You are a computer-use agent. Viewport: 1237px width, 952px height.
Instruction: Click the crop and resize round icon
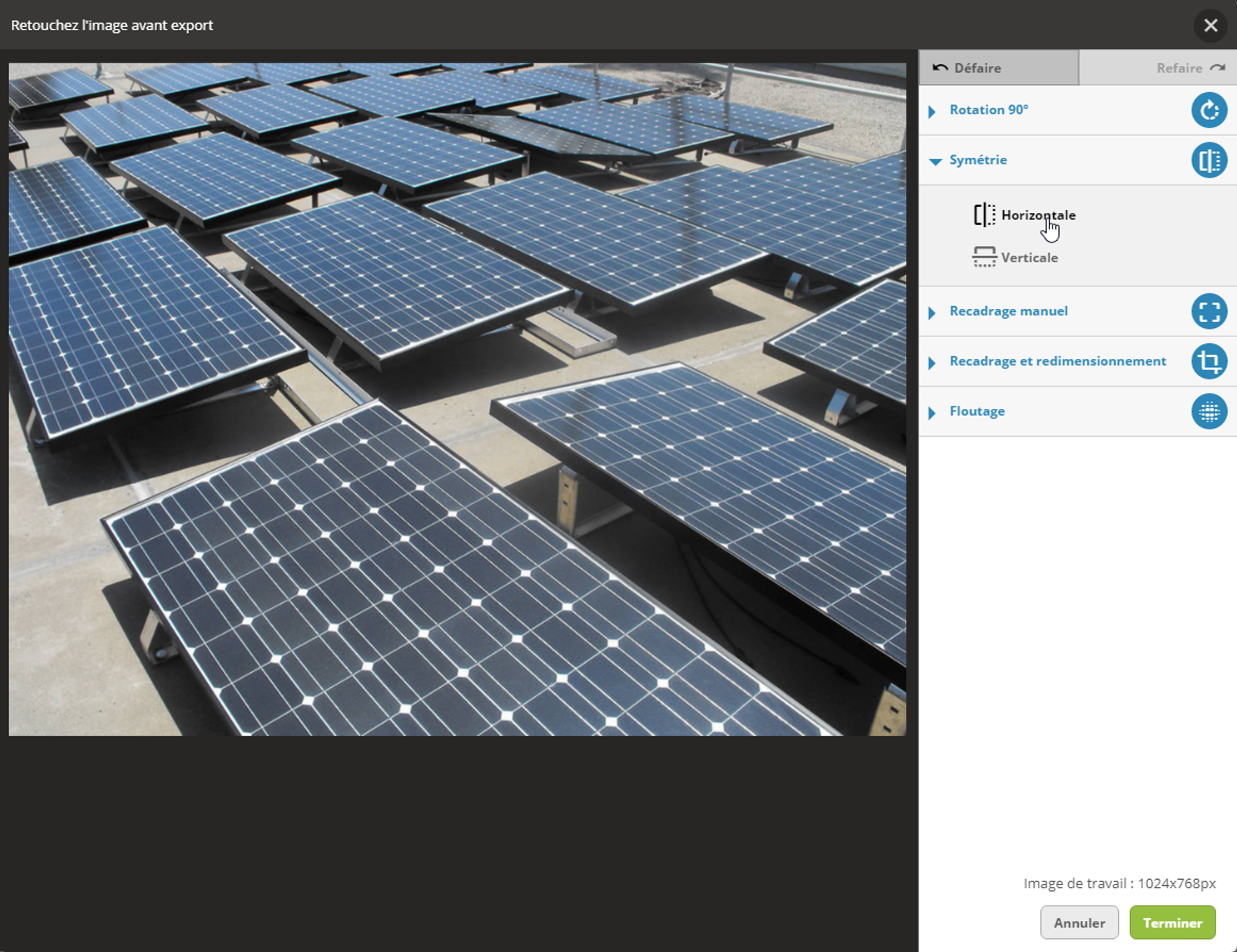tap(1209, 361)
